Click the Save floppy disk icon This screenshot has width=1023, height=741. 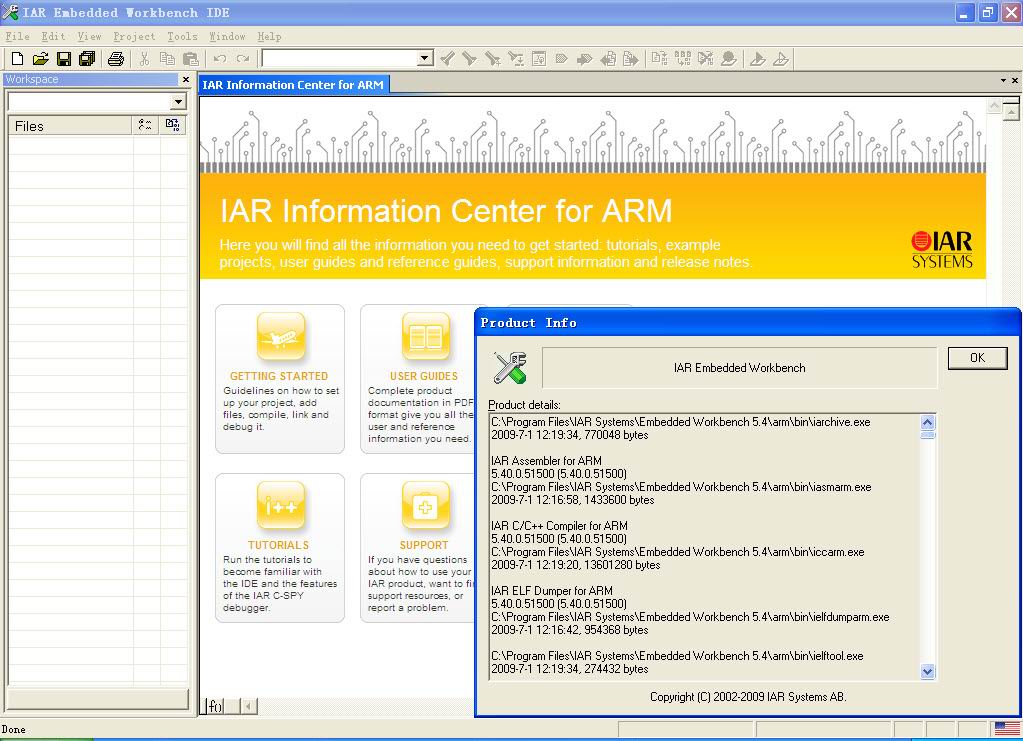pyautogui.click(x=64, y=59)
